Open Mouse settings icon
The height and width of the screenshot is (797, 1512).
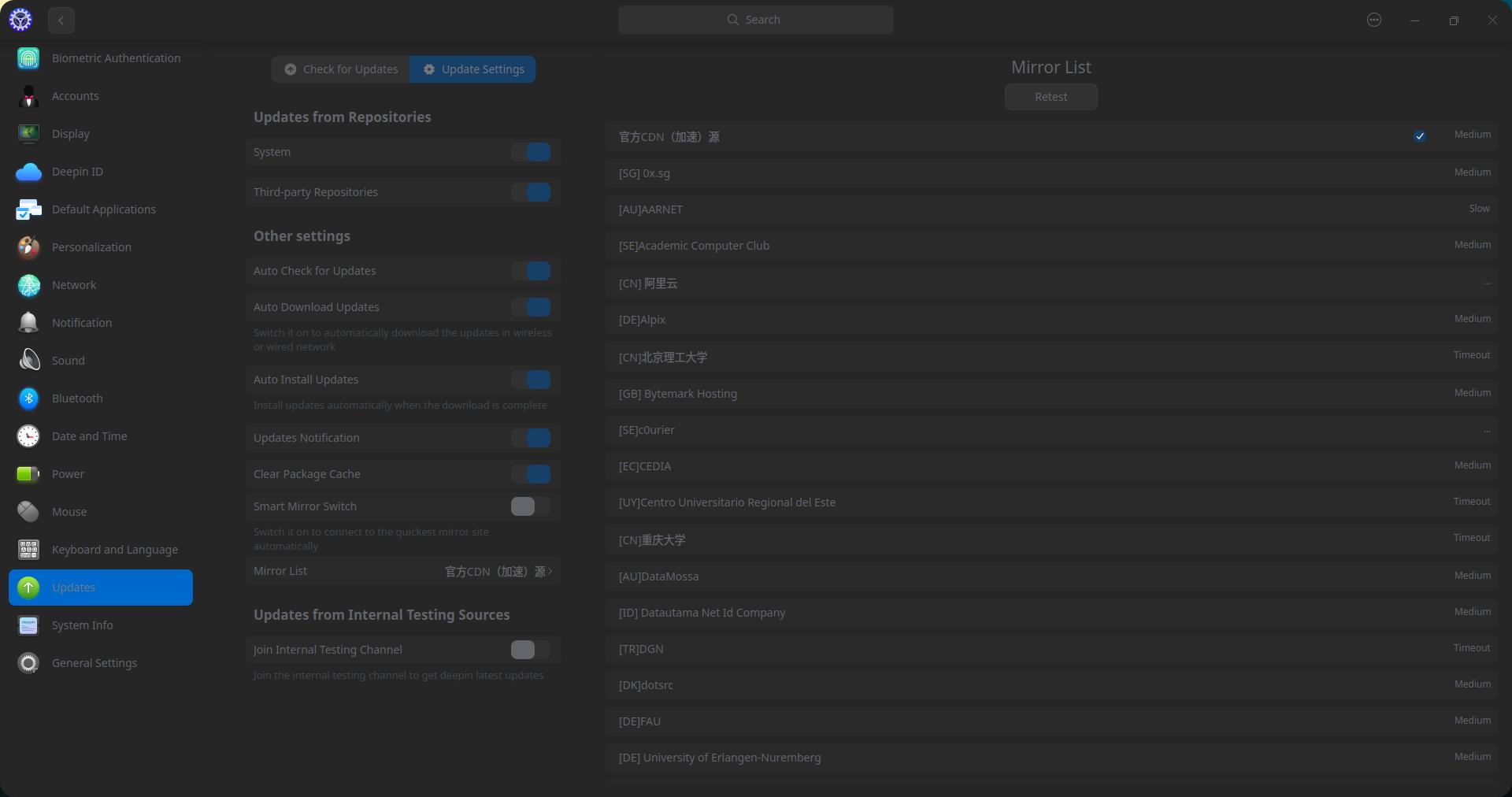pyautogui.click(x=28, y=512)
